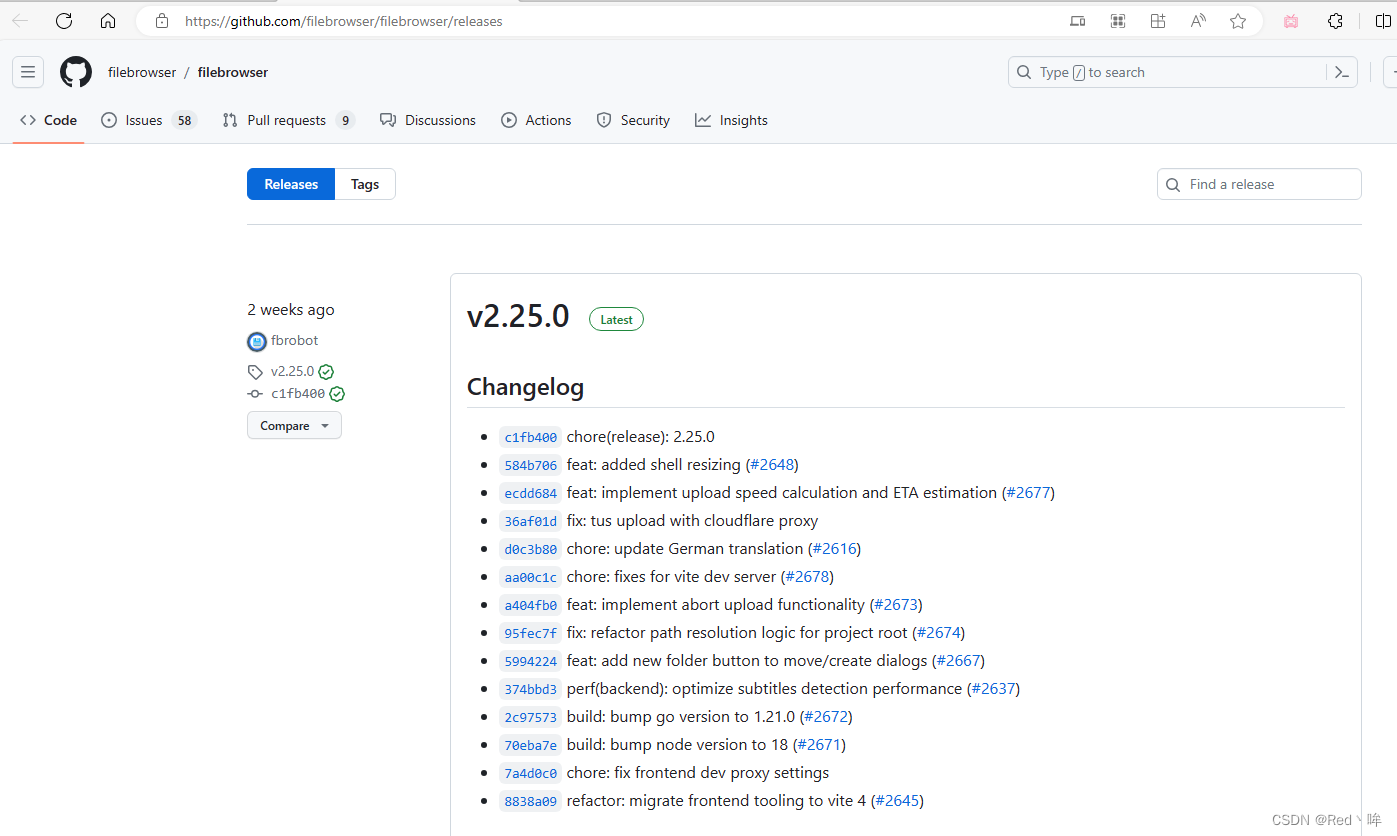Image resolution: width=1397 pixels, height=836 pixels.
Task: Open the Code tab
Action: [48, 120]
